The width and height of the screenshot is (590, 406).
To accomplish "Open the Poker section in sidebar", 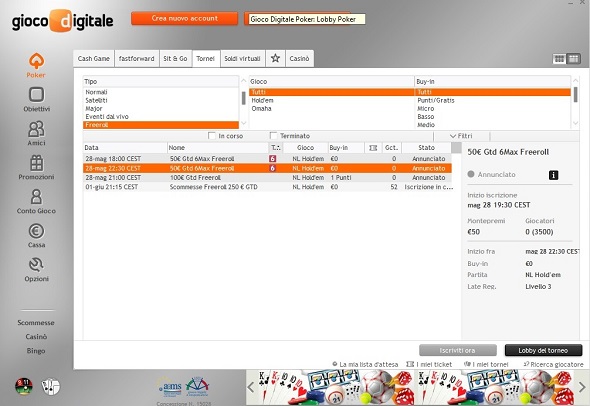I will pyautogui.click(x=36, y=65).
